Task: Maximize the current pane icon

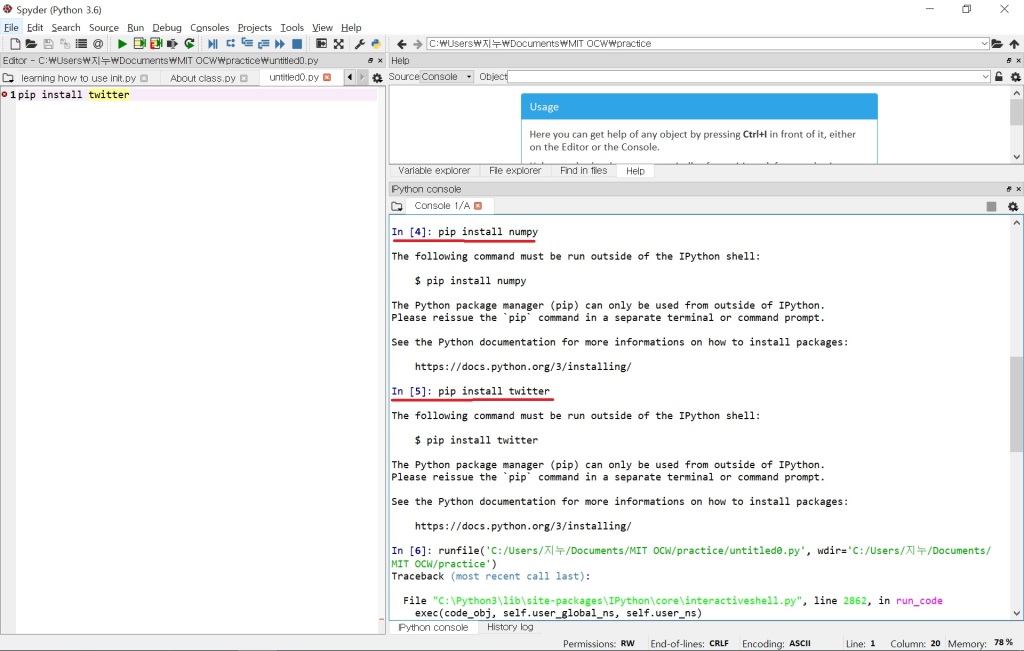Action: click(321, 44)
